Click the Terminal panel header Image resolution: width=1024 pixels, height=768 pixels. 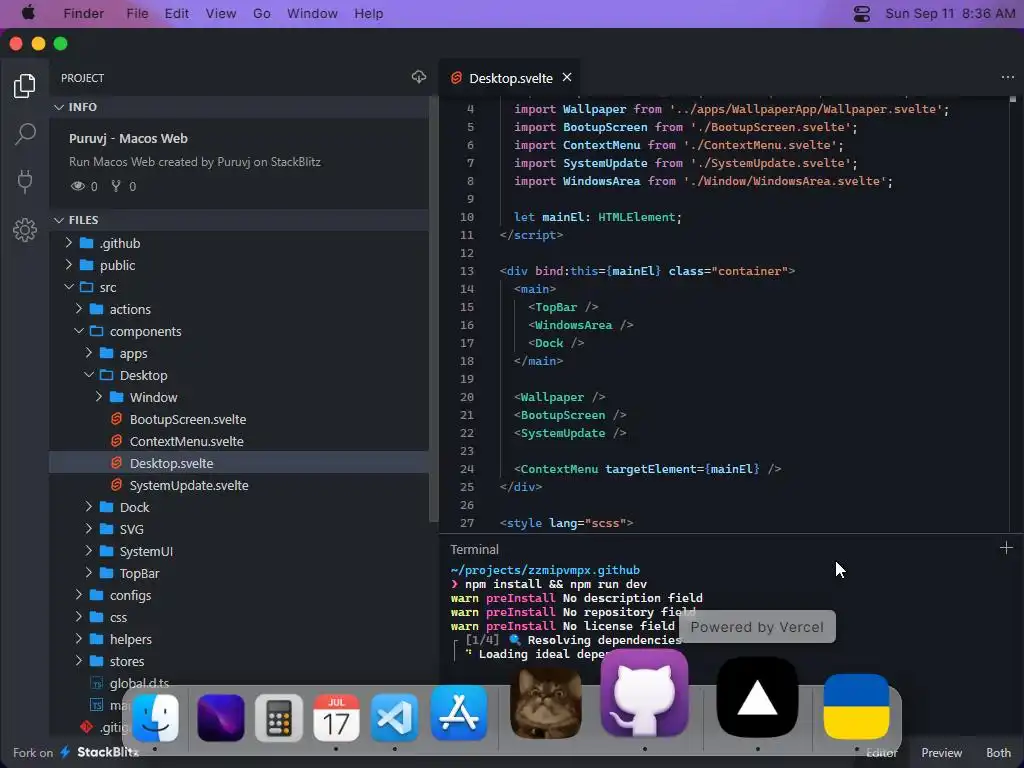474,550
